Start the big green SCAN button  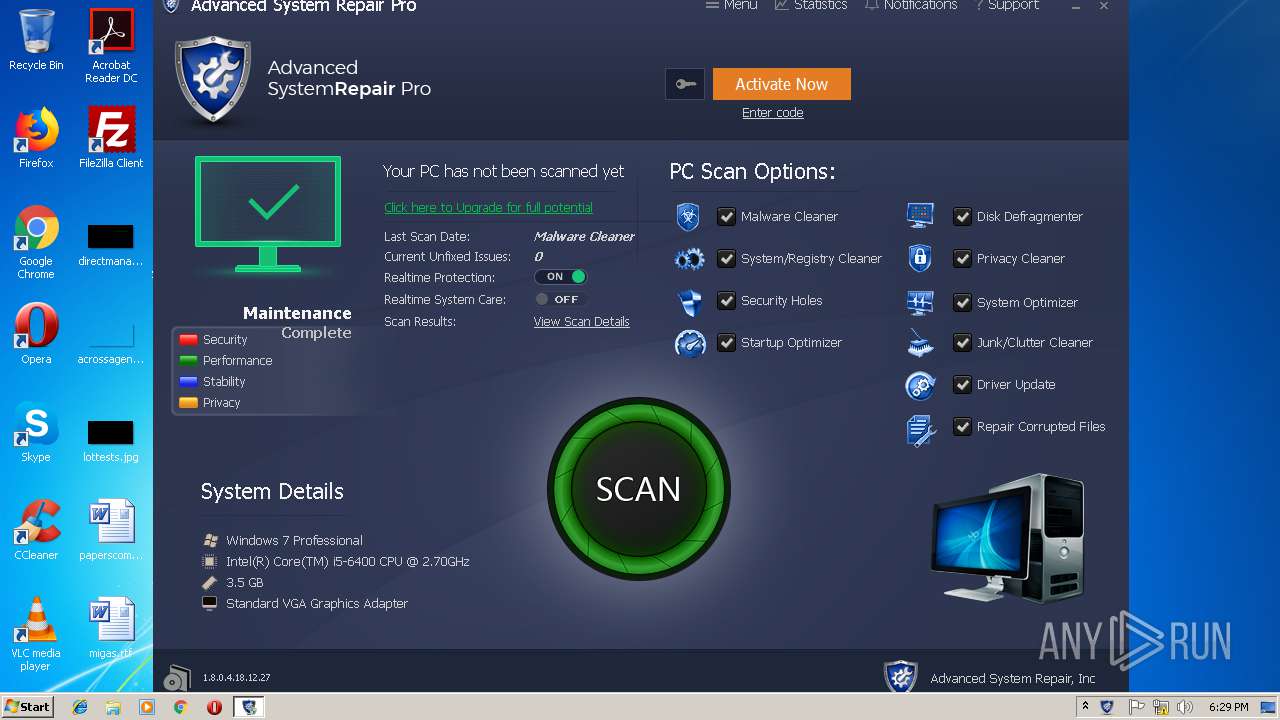[x=638, y=489]
